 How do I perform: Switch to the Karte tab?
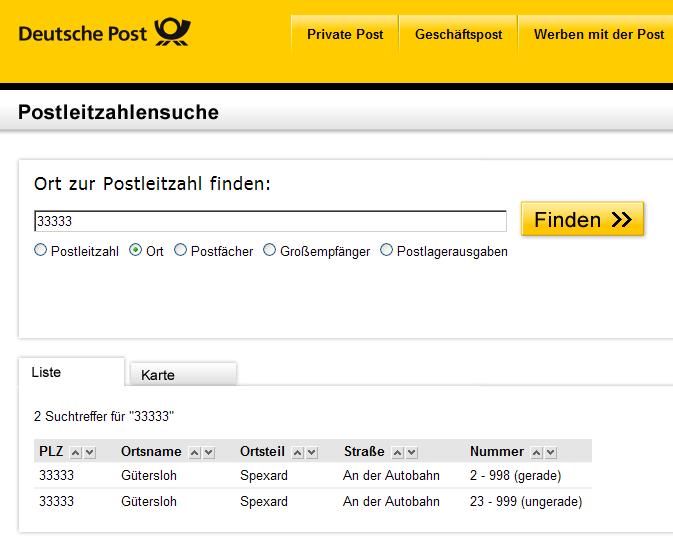pos(182,375)
